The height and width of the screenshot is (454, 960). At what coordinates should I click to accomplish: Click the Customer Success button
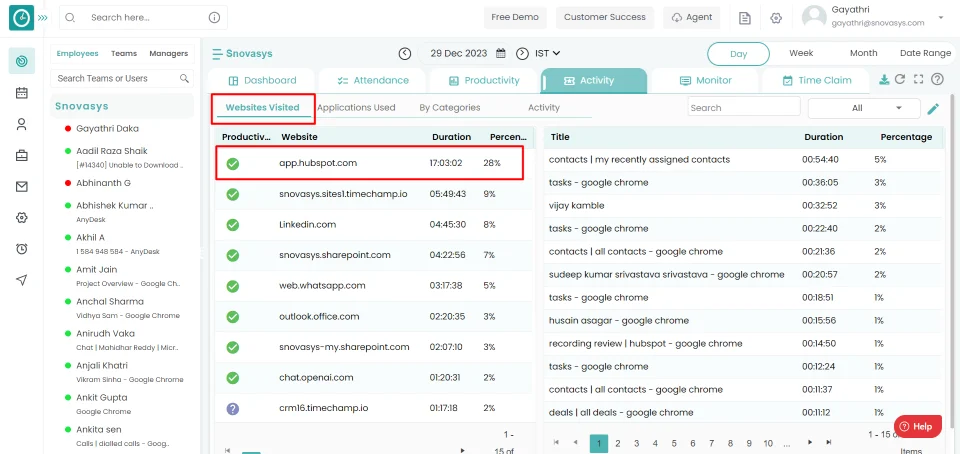pos(605,17)
